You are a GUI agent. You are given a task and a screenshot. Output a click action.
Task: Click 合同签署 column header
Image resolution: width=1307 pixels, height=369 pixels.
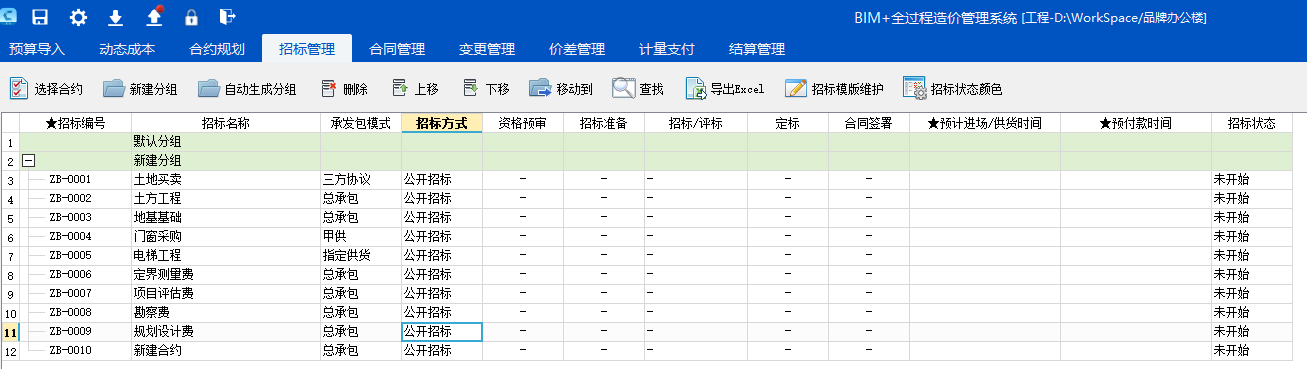click(868, 123)
